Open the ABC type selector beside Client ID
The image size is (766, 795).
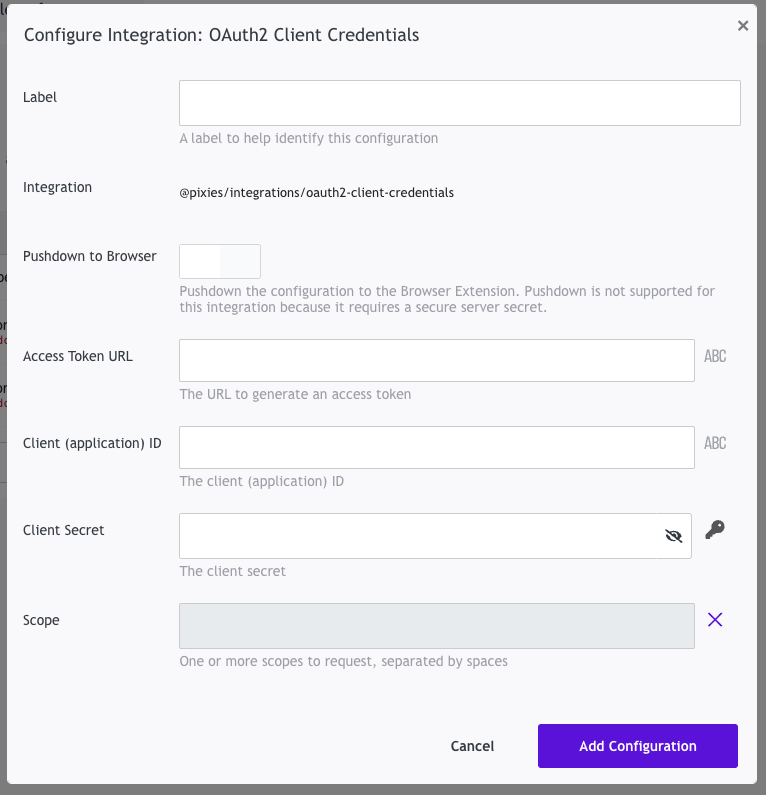click(715, 443)
